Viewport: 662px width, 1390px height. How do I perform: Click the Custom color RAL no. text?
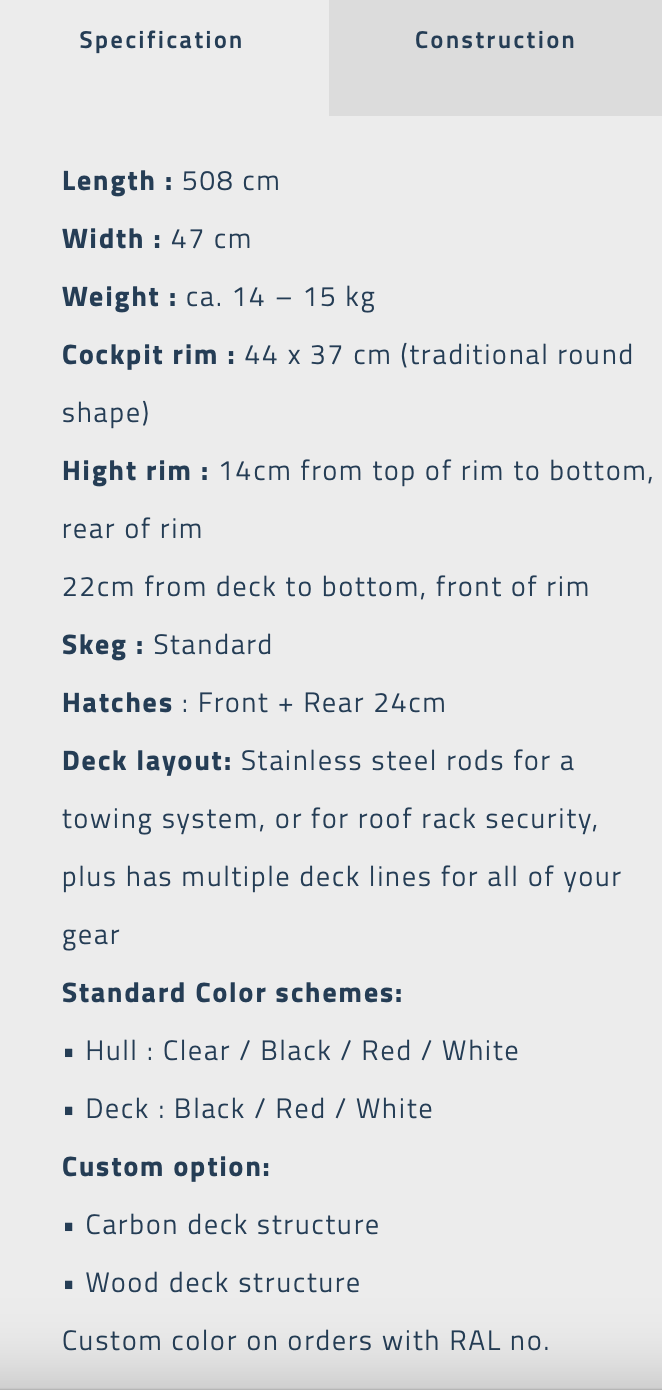(x=306, y=1341)
